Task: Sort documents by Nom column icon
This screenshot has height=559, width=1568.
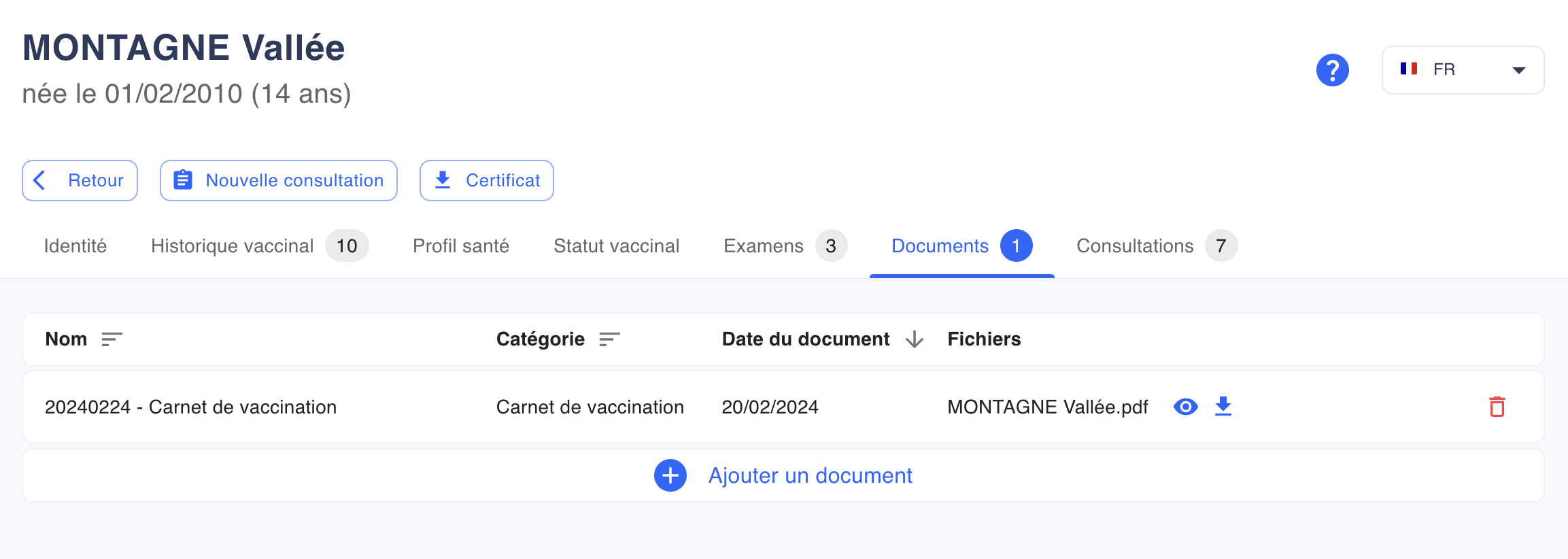Action: pos(112,339)
